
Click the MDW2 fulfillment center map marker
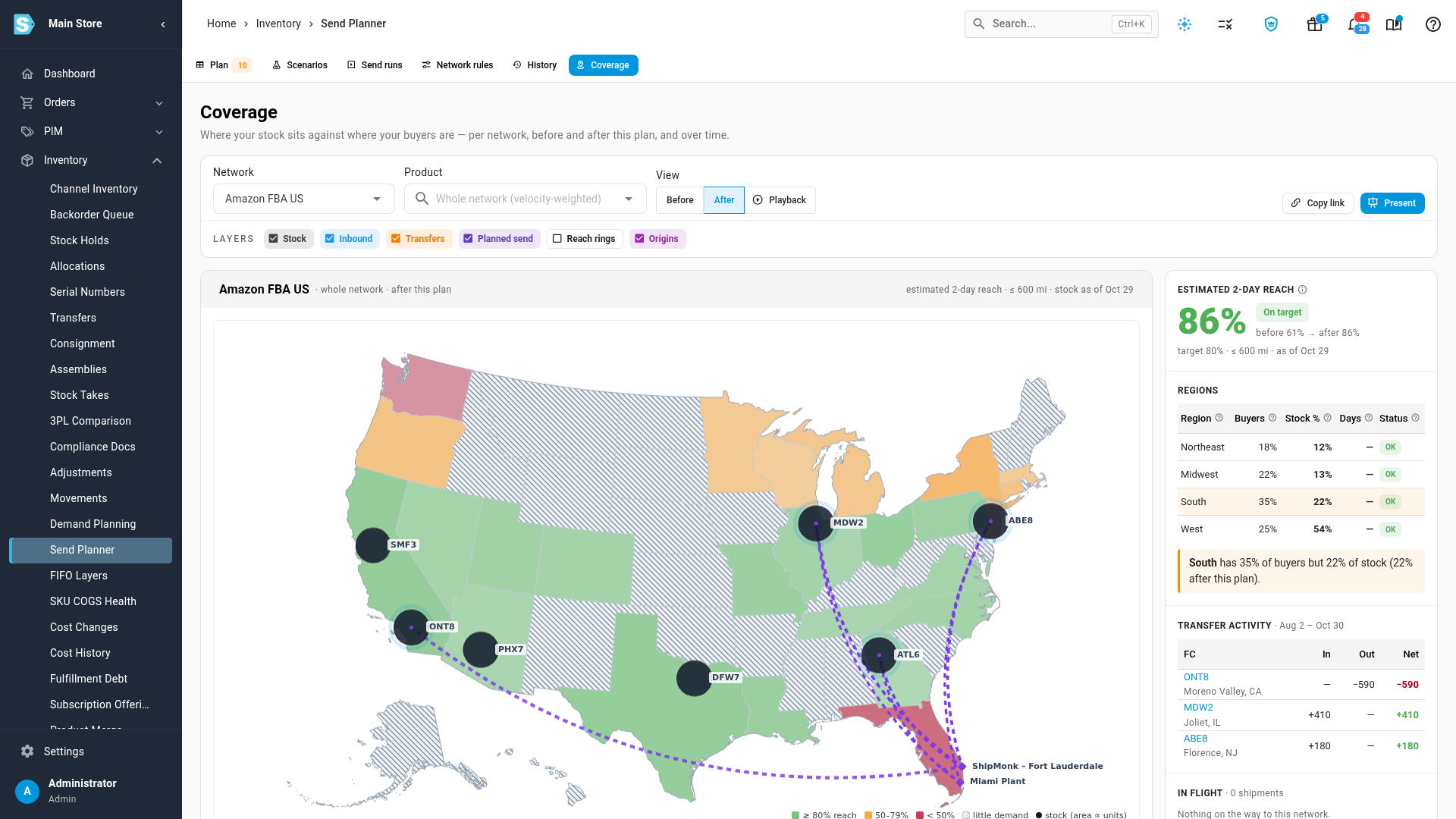[x=816, y=523]
